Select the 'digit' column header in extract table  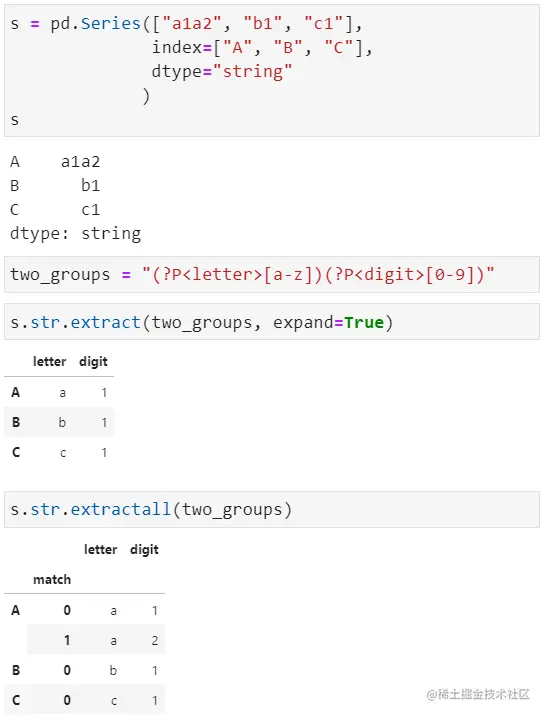pyautogui.click(x=94, y=361)
